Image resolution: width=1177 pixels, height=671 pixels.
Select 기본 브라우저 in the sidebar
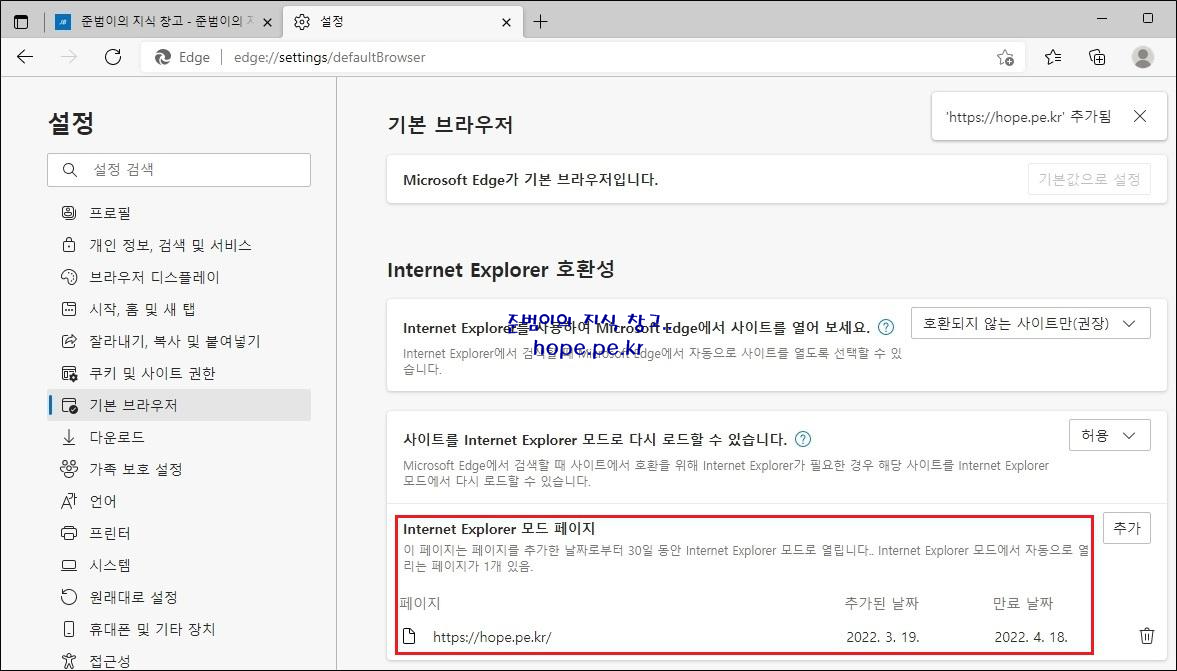pos(179,405)
